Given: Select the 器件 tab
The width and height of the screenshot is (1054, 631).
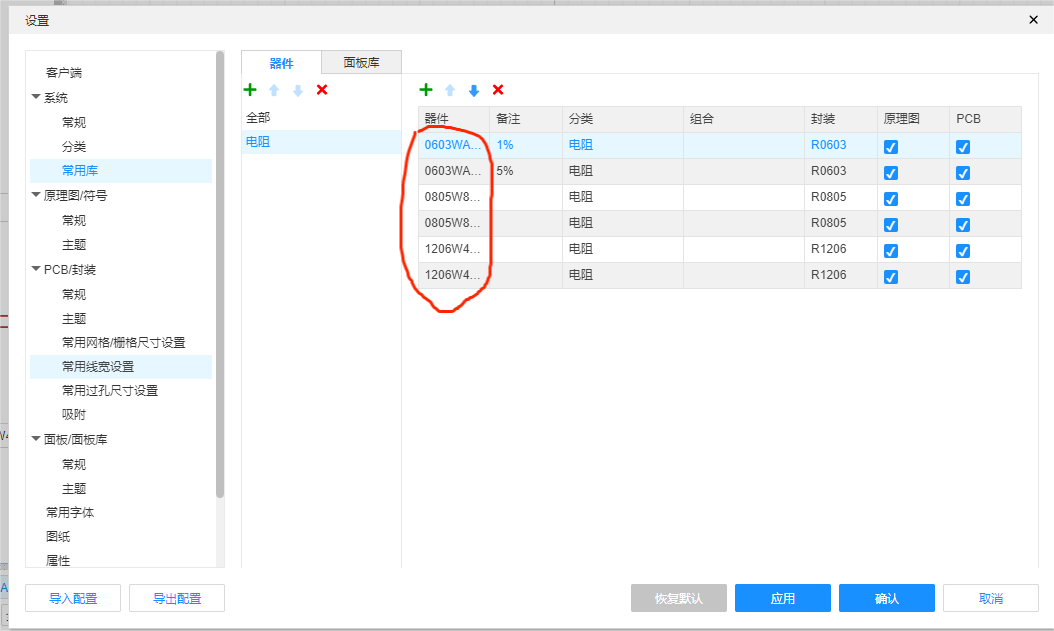Looking at the screenshot, I should pyautogui.click(x=282, y=63).
